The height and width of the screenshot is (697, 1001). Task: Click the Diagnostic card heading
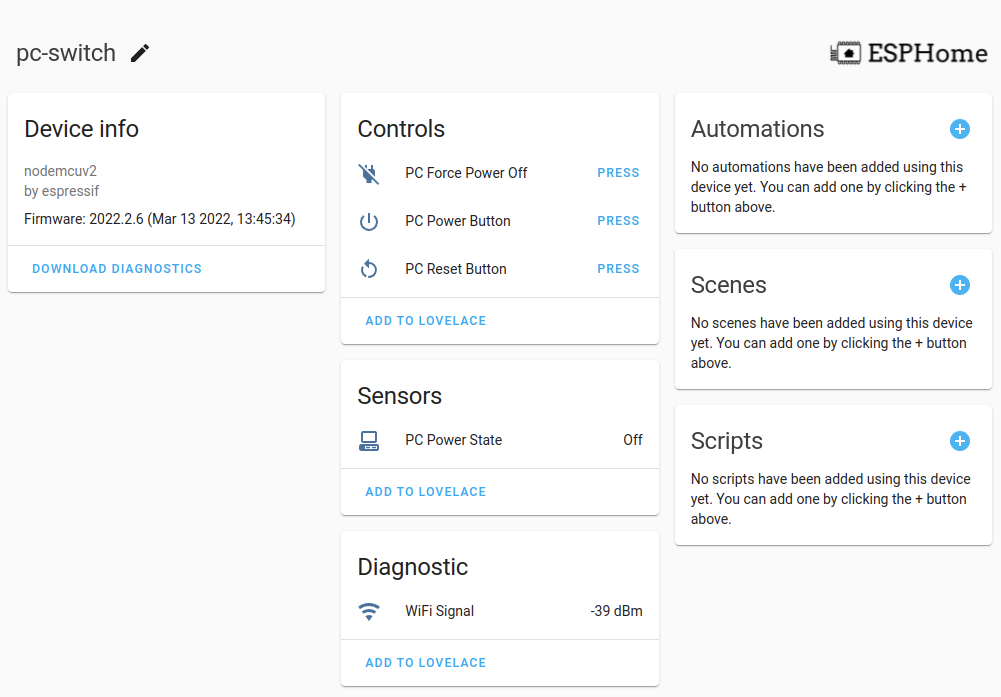(x=412, y=567)
